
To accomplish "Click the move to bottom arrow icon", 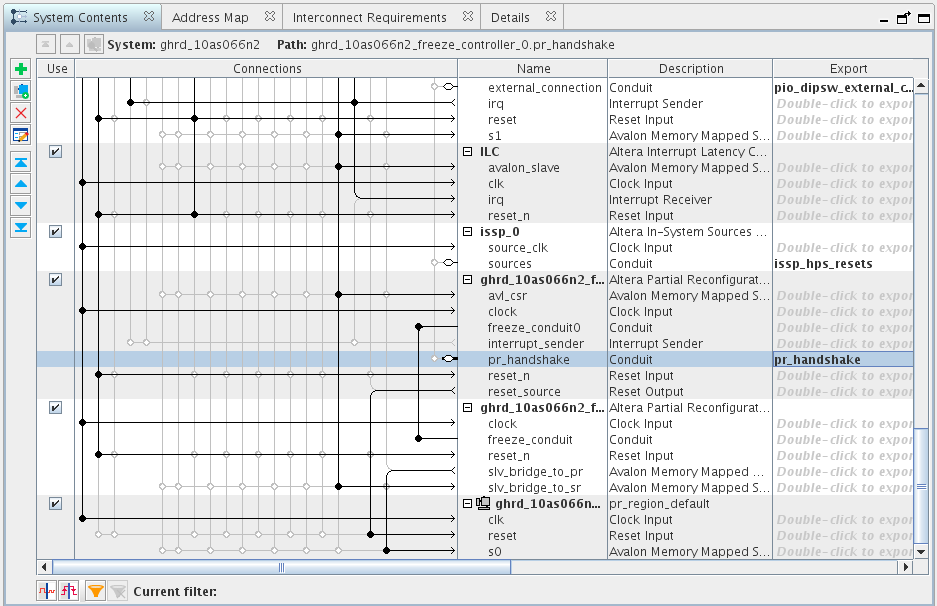I will pyautogui.click(x=21, y=228).
